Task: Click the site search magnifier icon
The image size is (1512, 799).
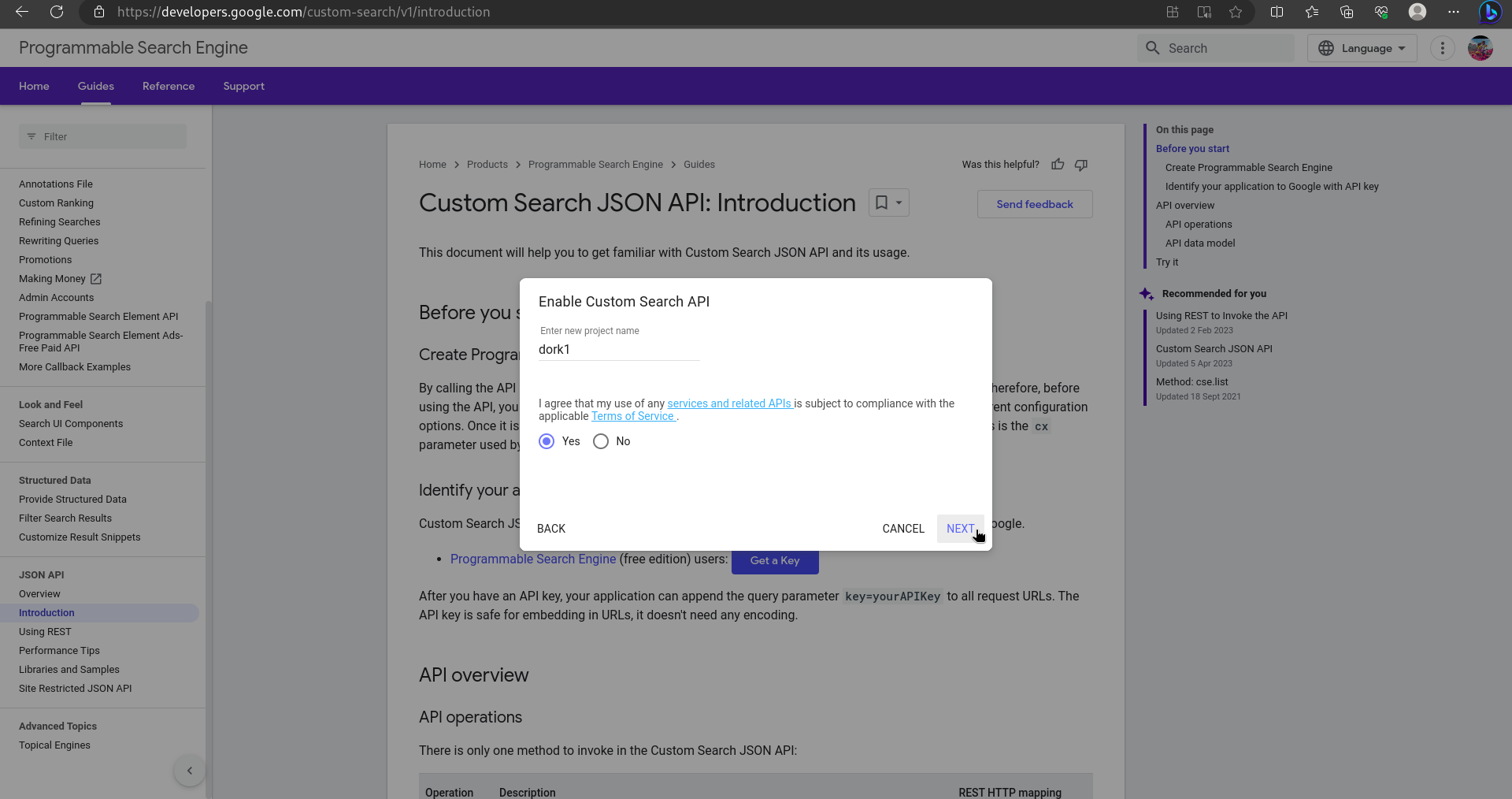Action: (x=1153, y=48)
